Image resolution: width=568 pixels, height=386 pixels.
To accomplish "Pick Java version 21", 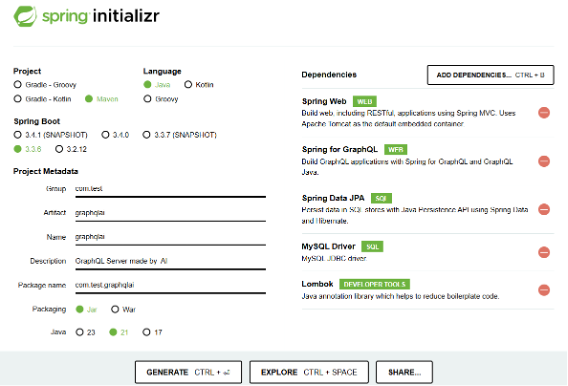I will click(x=119, y=332).
